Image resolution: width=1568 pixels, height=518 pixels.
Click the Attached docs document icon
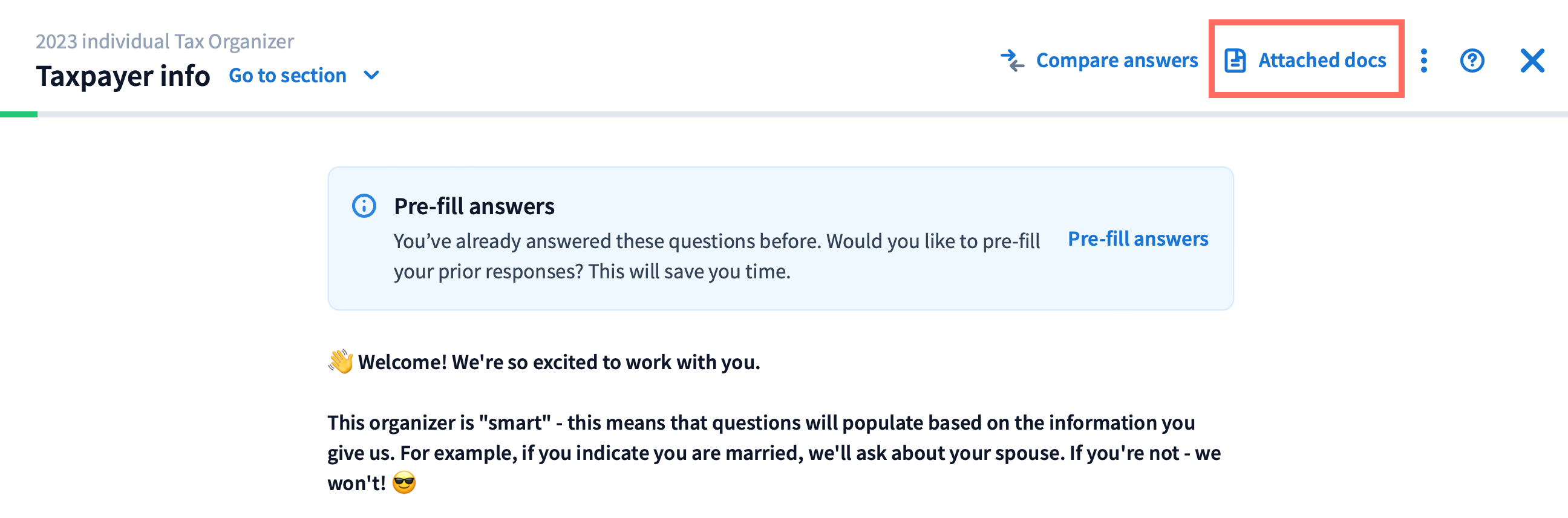point(1235,61)
